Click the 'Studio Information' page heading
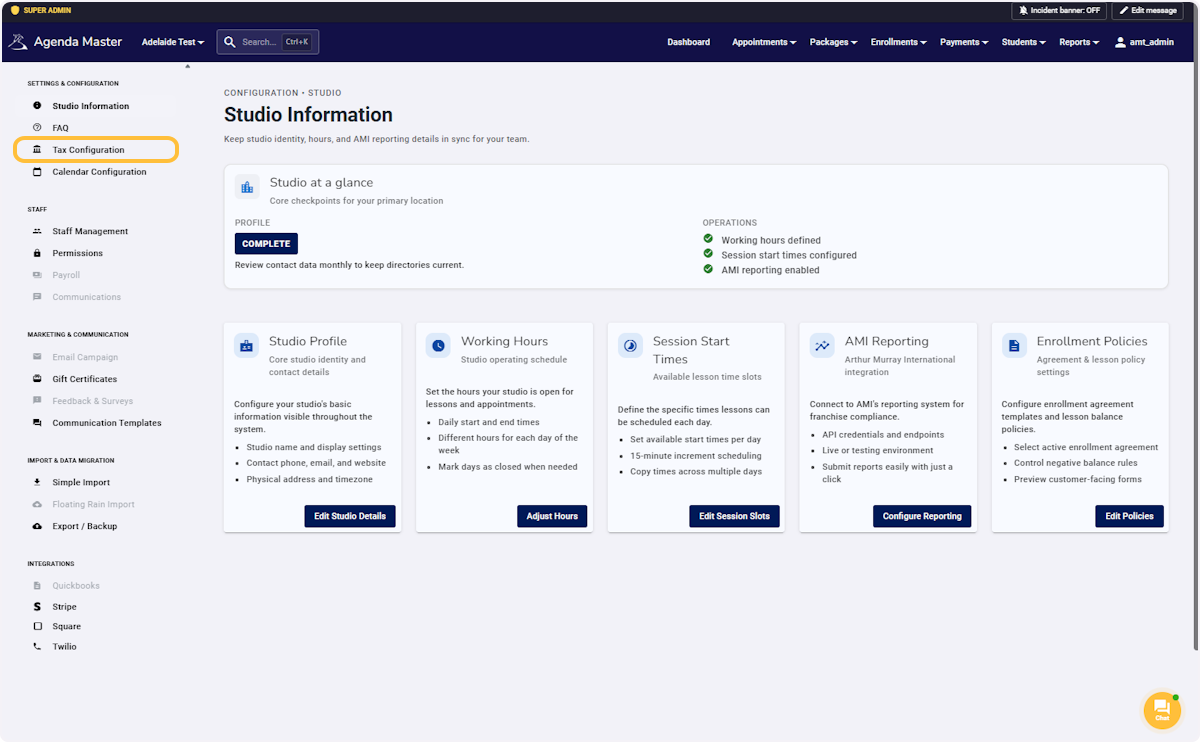The image size is (1200, 742). pos(308,115)
